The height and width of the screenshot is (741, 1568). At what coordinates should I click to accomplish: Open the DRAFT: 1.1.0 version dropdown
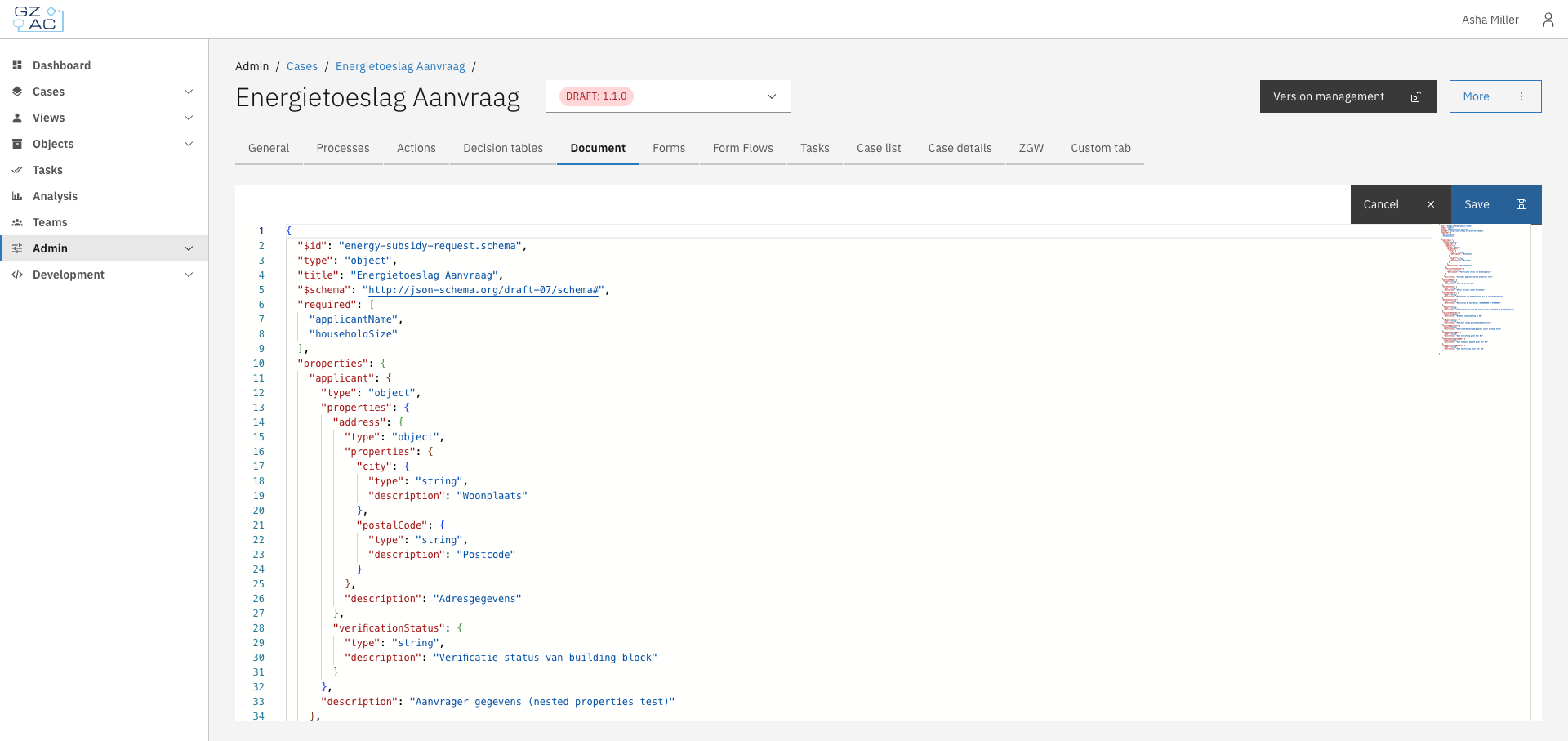pyautogui.click(x=669, y=96)
